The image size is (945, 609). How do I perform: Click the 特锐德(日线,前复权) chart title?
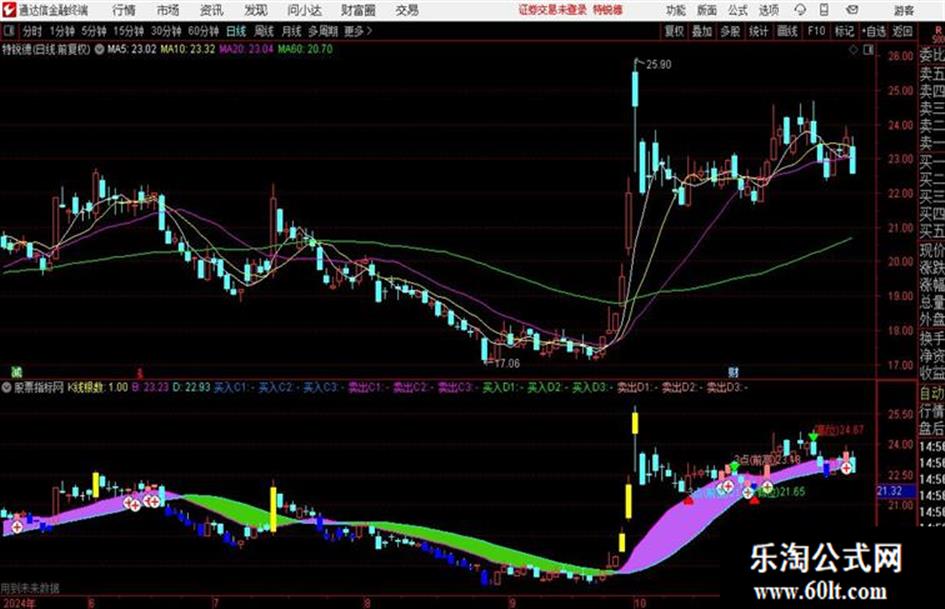(x=46, y=49)
